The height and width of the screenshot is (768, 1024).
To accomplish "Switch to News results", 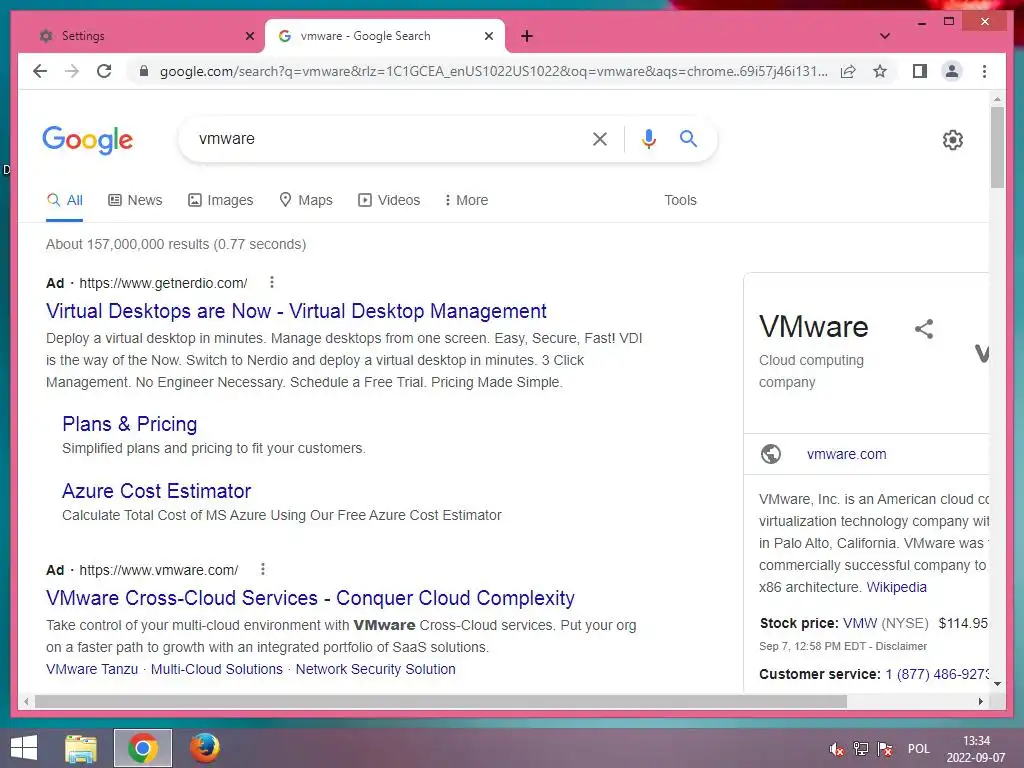I will pos(135,200).
